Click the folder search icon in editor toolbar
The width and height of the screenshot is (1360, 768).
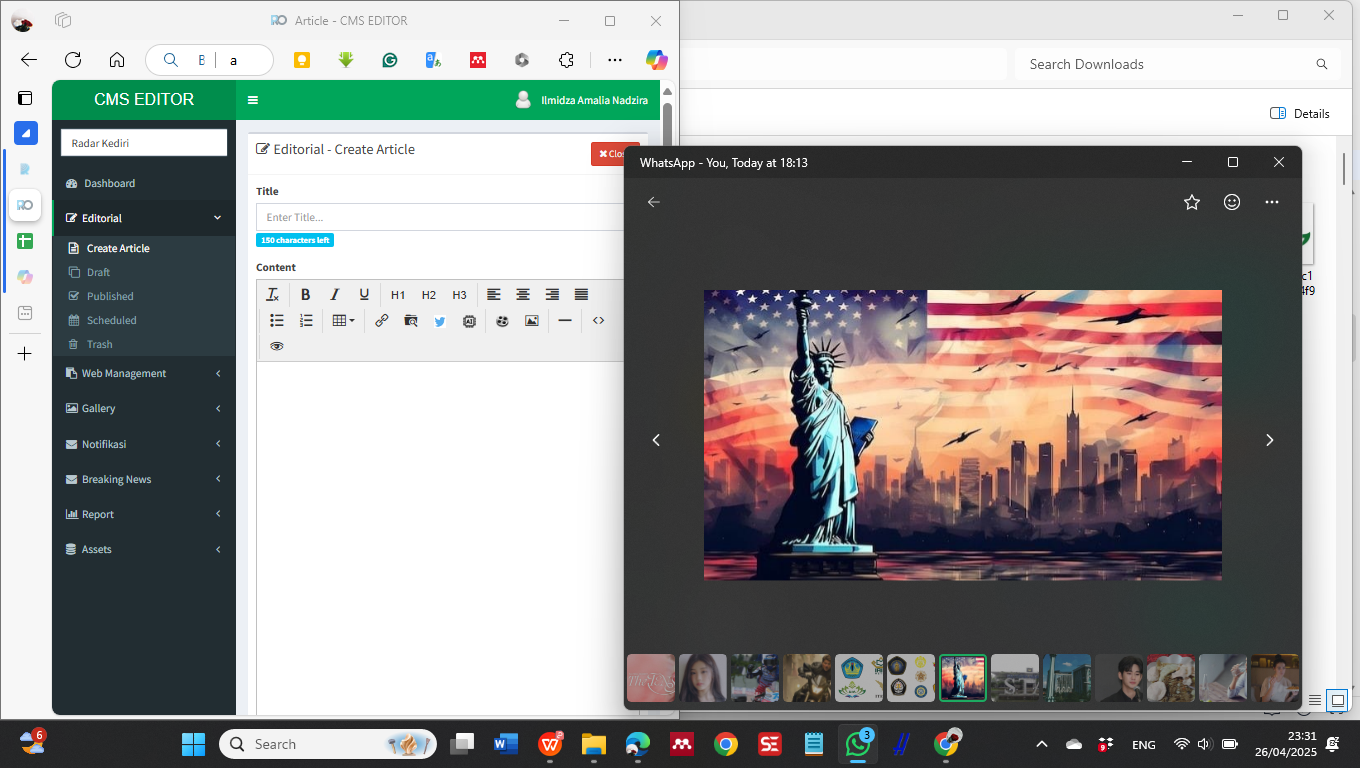[x=411, y=321]
